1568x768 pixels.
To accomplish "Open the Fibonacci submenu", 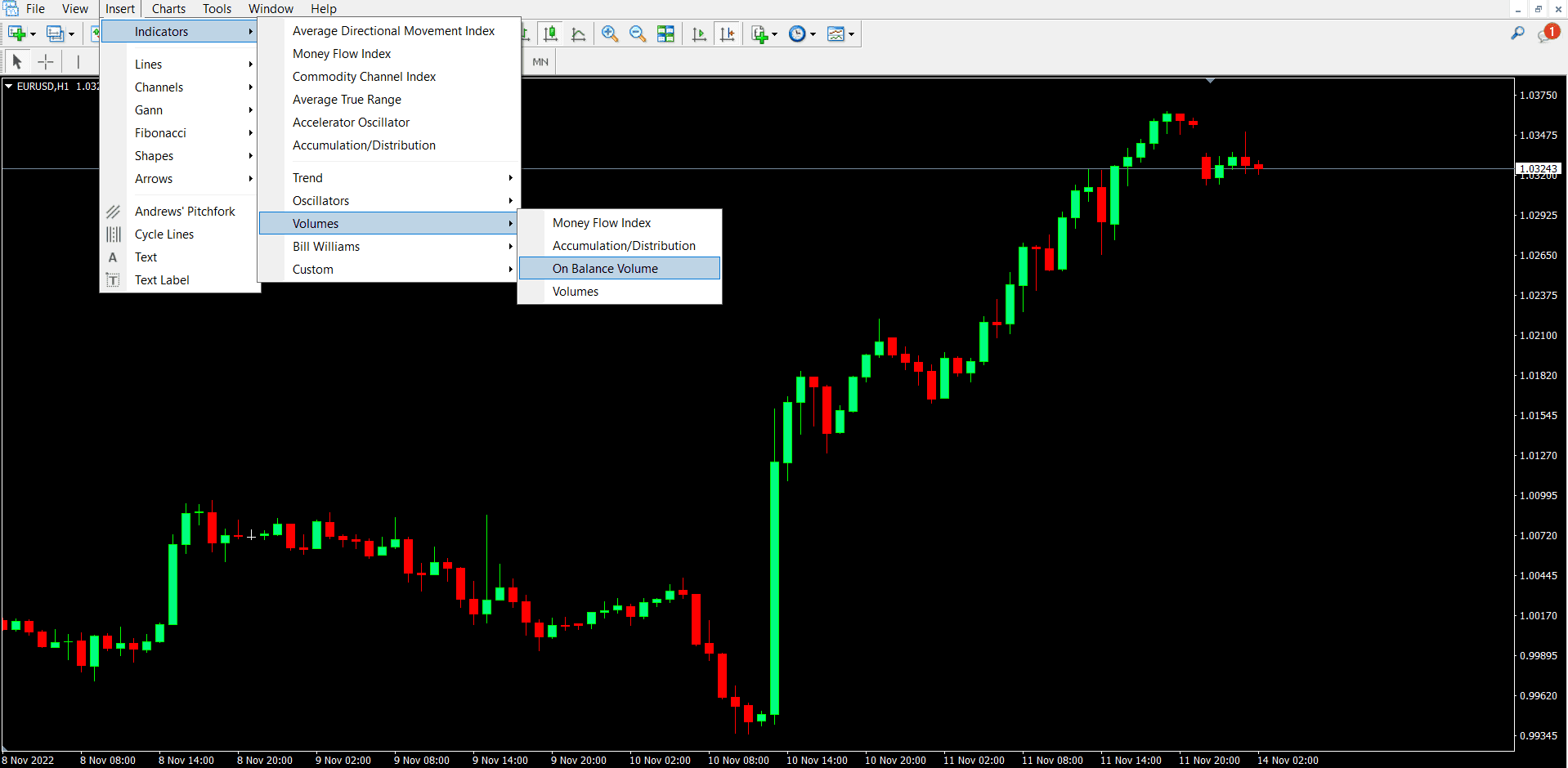I will [180, 133].
